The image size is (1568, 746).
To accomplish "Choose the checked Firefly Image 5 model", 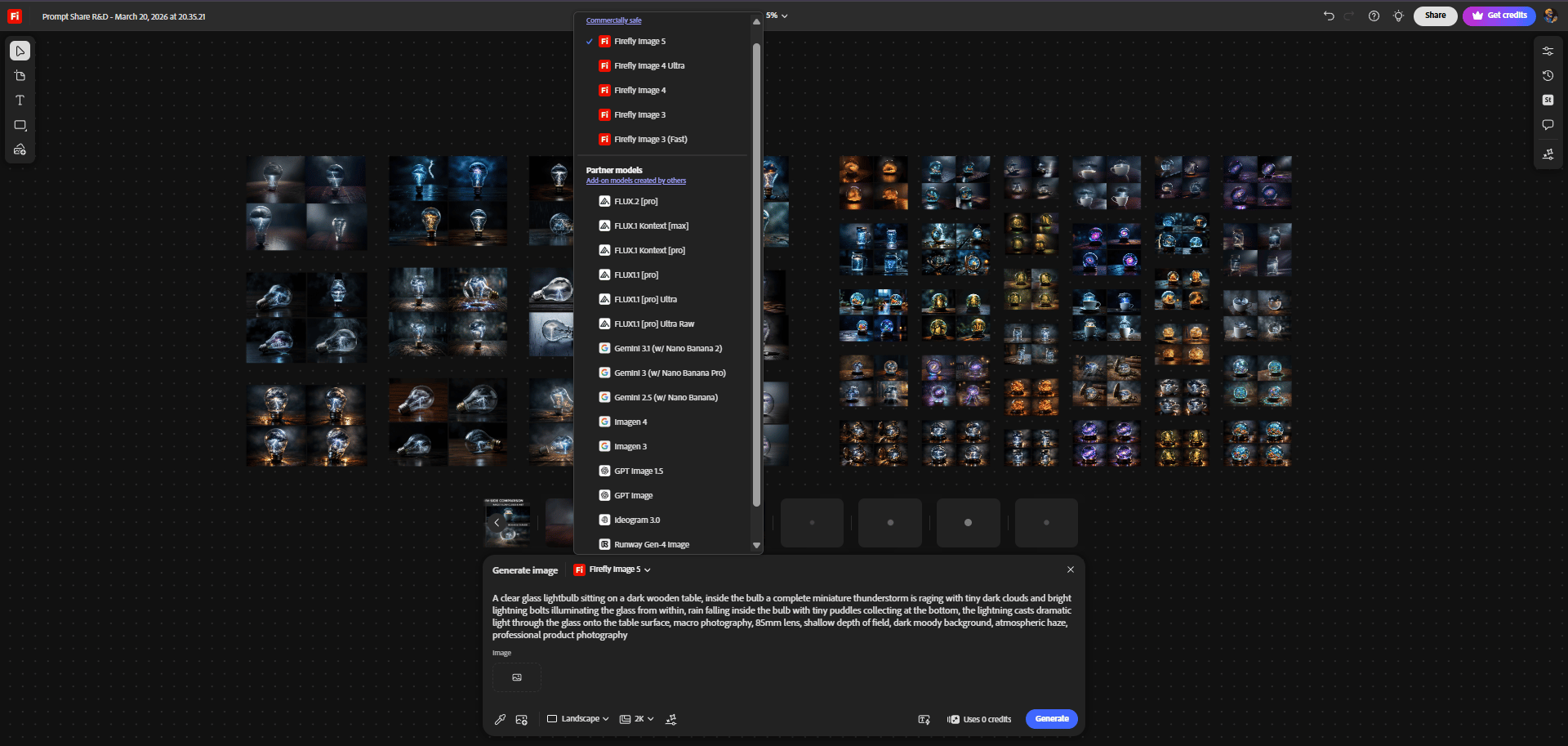I will pyautogui.click(x=639, y=42).
